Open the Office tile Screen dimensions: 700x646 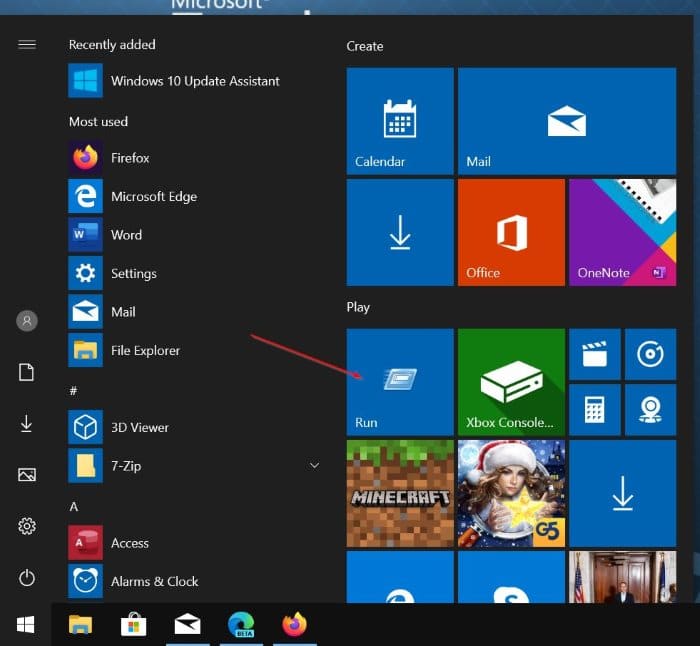(511, 233)
